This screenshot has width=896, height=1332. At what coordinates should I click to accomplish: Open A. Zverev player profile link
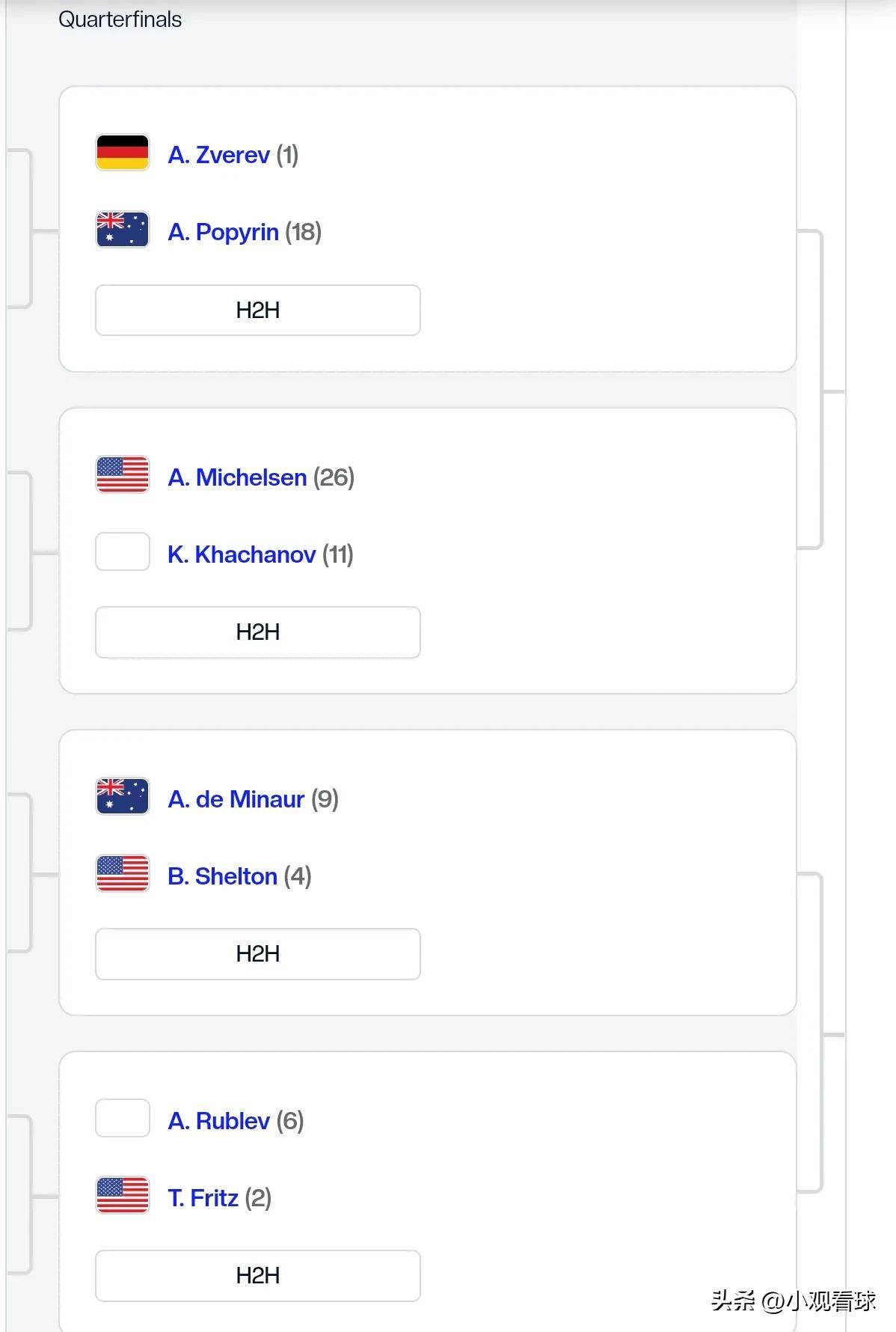point(218,155)
